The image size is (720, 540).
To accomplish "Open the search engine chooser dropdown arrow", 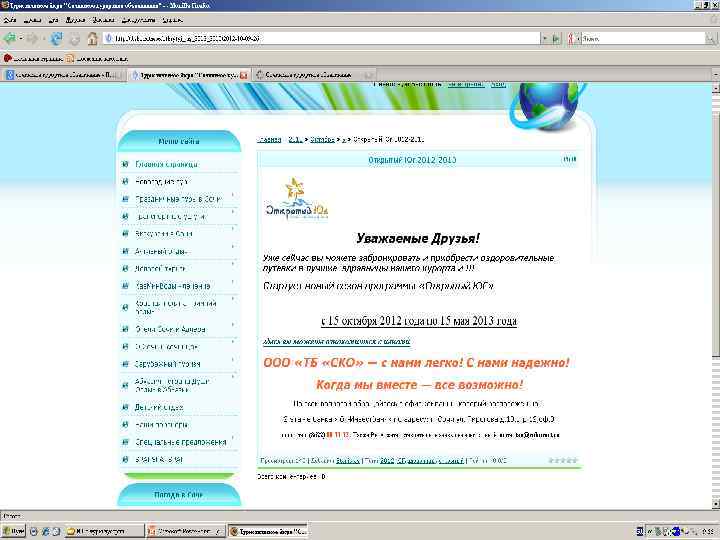I will click(x=578, y=39).
